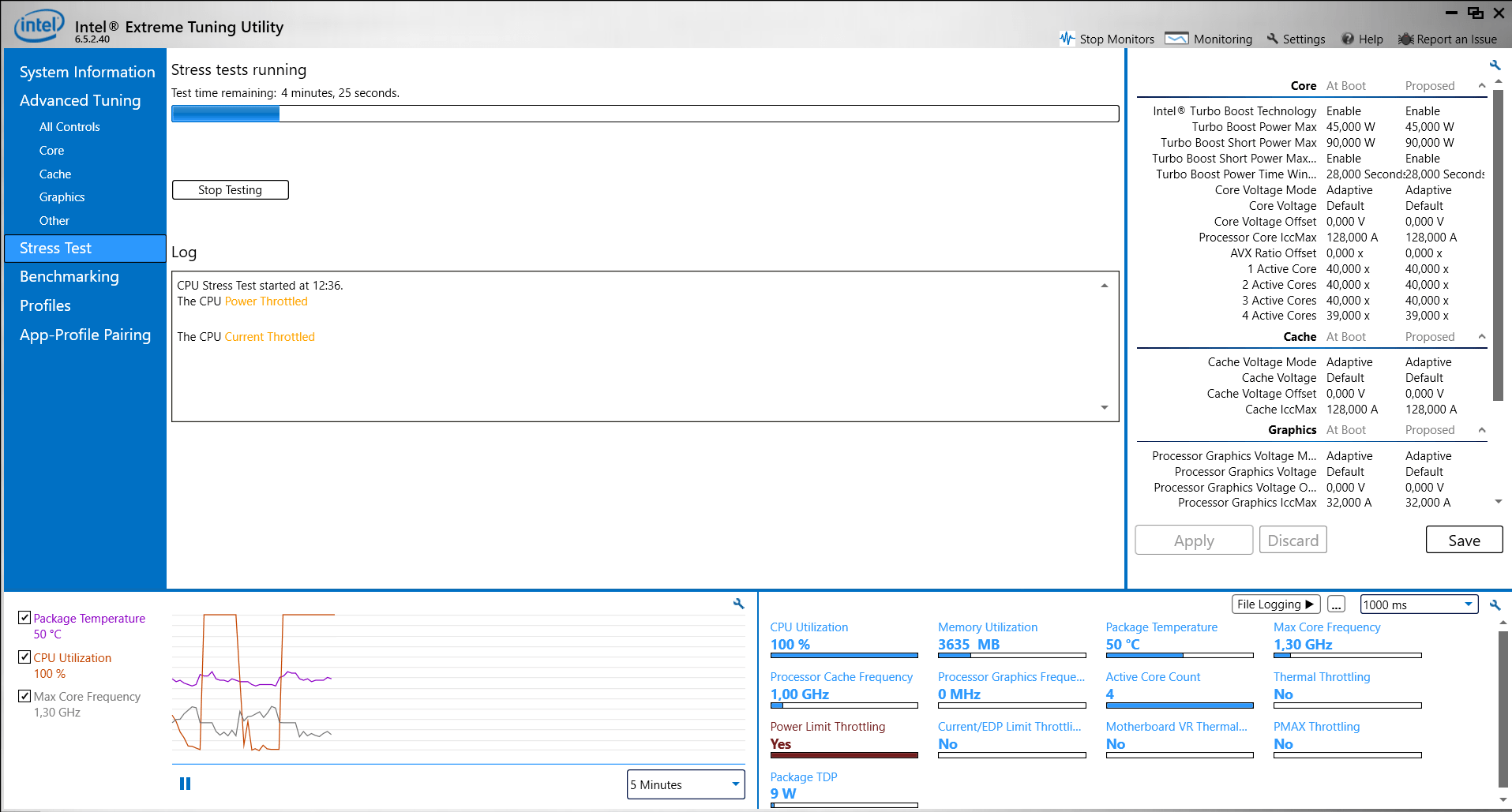
Task: Select All Controls under Advanced Tuning
Action: tap(69, 127)
